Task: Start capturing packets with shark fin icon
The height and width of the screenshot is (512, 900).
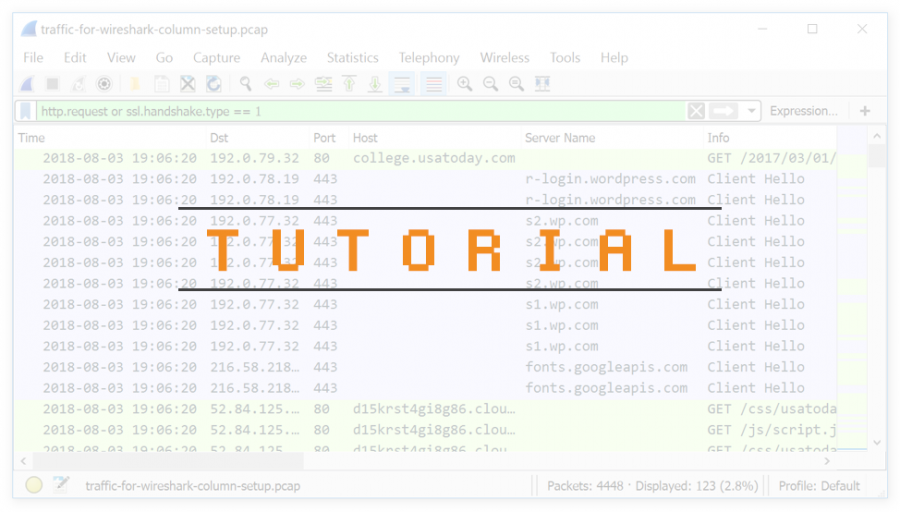Action: 27,84
